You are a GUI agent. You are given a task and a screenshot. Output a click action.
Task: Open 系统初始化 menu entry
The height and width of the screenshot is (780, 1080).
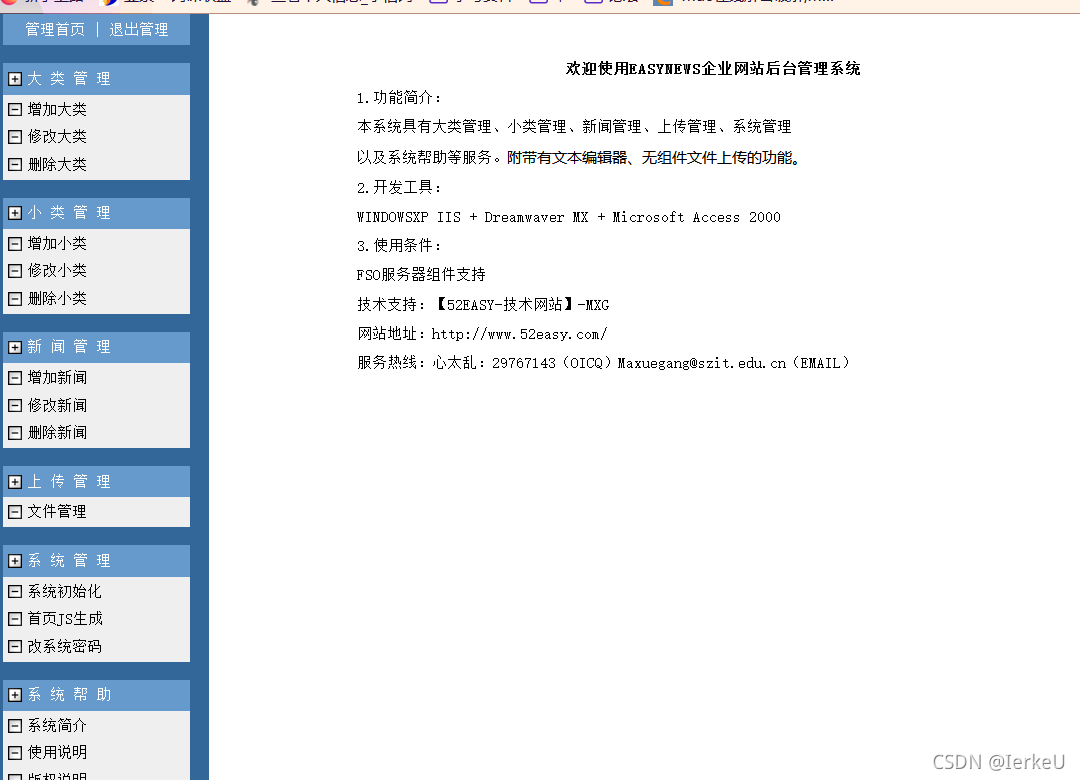click(65, 591)
